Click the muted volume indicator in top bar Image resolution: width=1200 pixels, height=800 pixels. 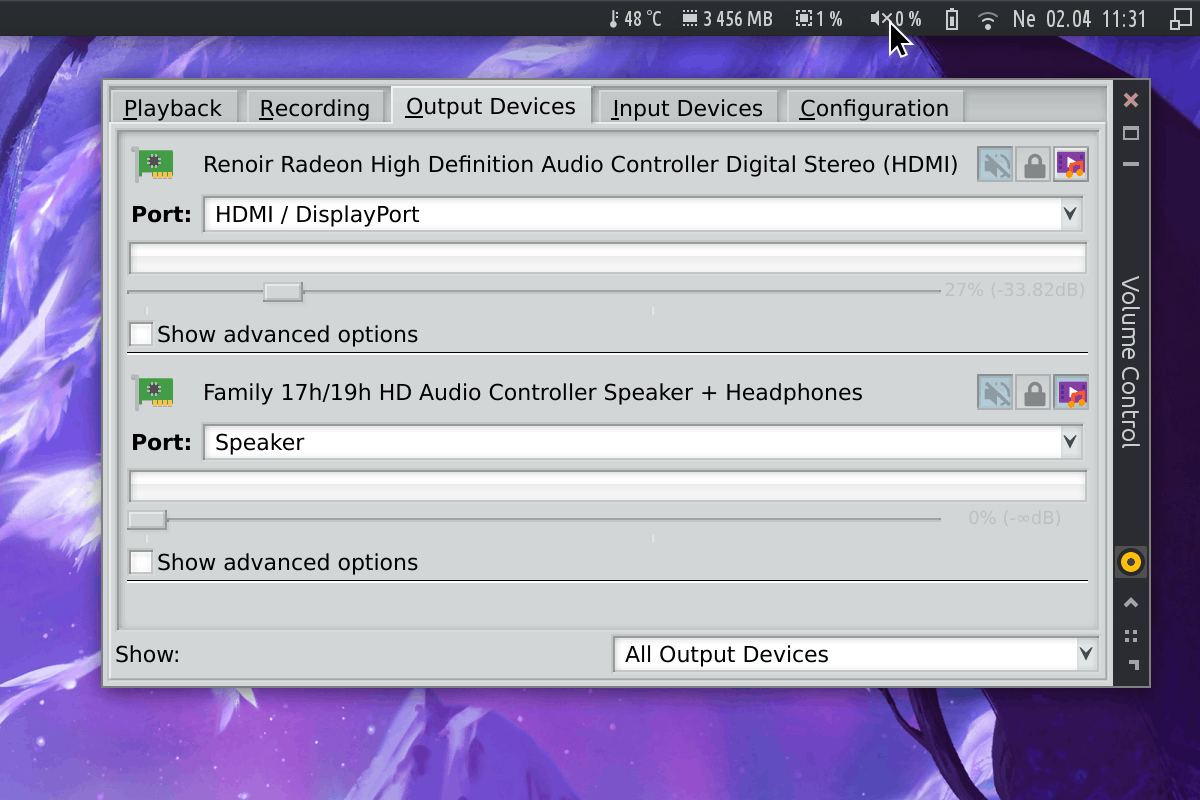[x=896, y=18]
